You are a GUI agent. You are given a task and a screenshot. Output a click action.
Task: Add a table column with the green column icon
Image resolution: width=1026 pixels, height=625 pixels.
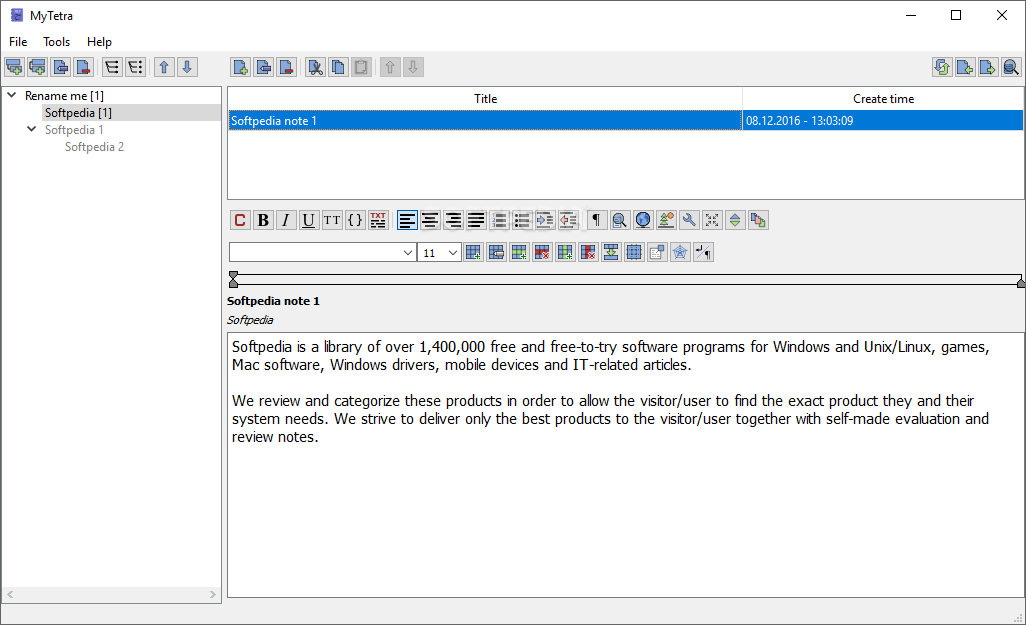[565, 253]
